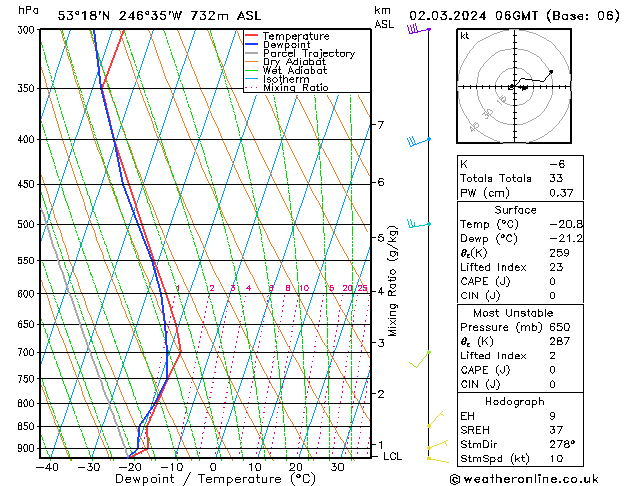This screenshot has height=486, width=629.
Task: Click the hodograph wind plot
Action: pyautogui.click(x=514, y=86)
